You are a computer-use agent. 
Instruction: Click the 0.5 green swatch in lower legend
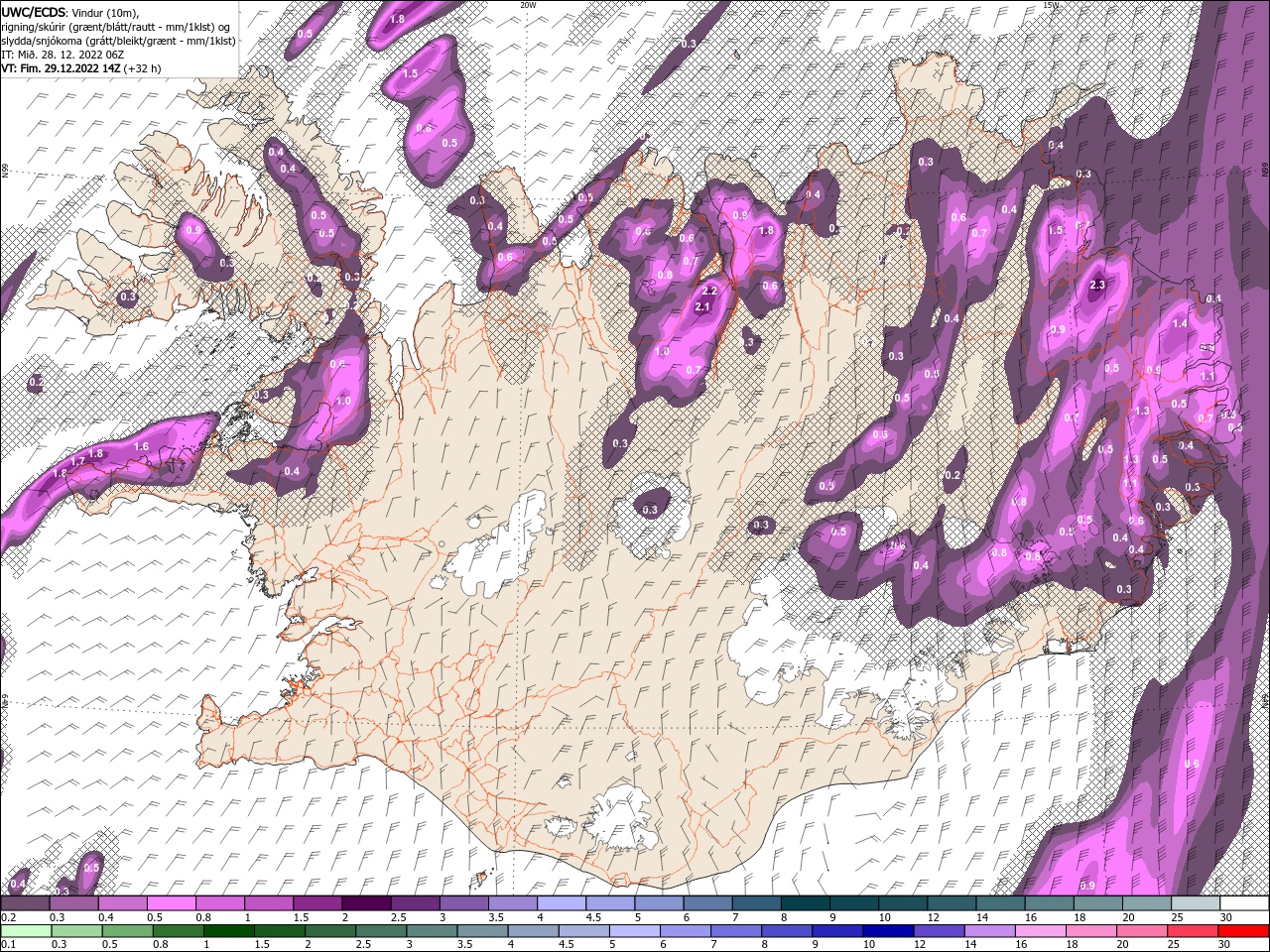[x=127, y=931]
